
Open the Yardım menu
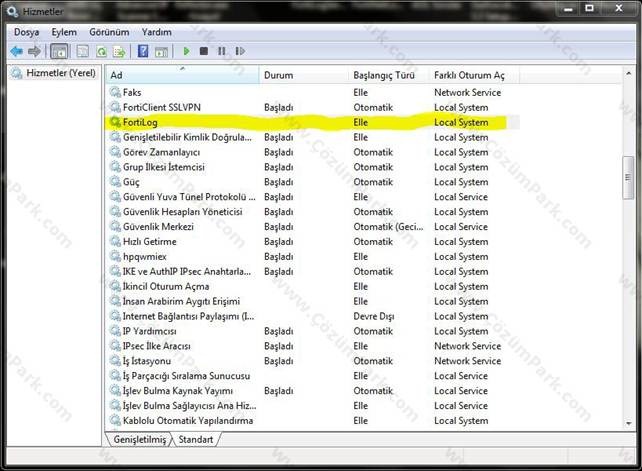(x=156, y=32)
